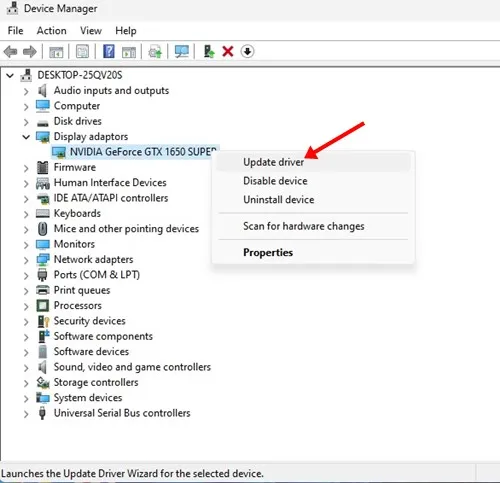This screenshot has width=500, height=483.
Task: Click the Disable device down-arrow toolbar icon
Action: point(247,51)
